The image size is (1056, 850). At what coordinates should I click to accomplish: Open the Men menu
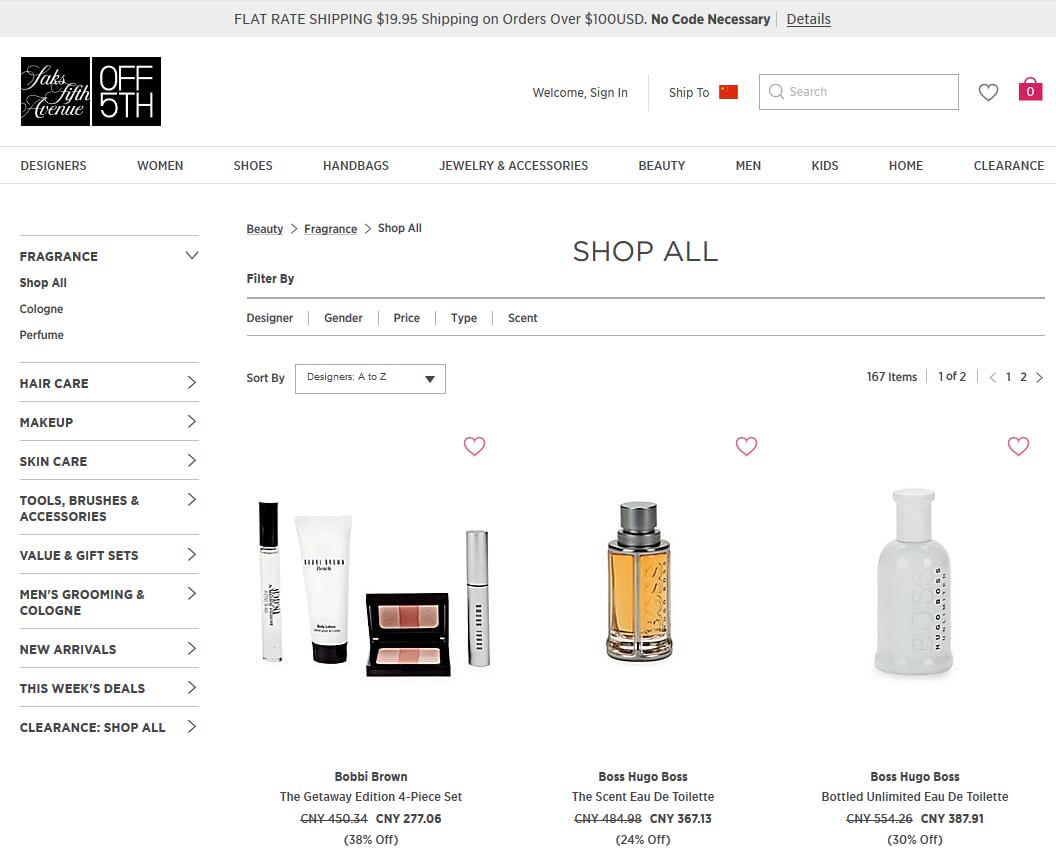point(748,166)
